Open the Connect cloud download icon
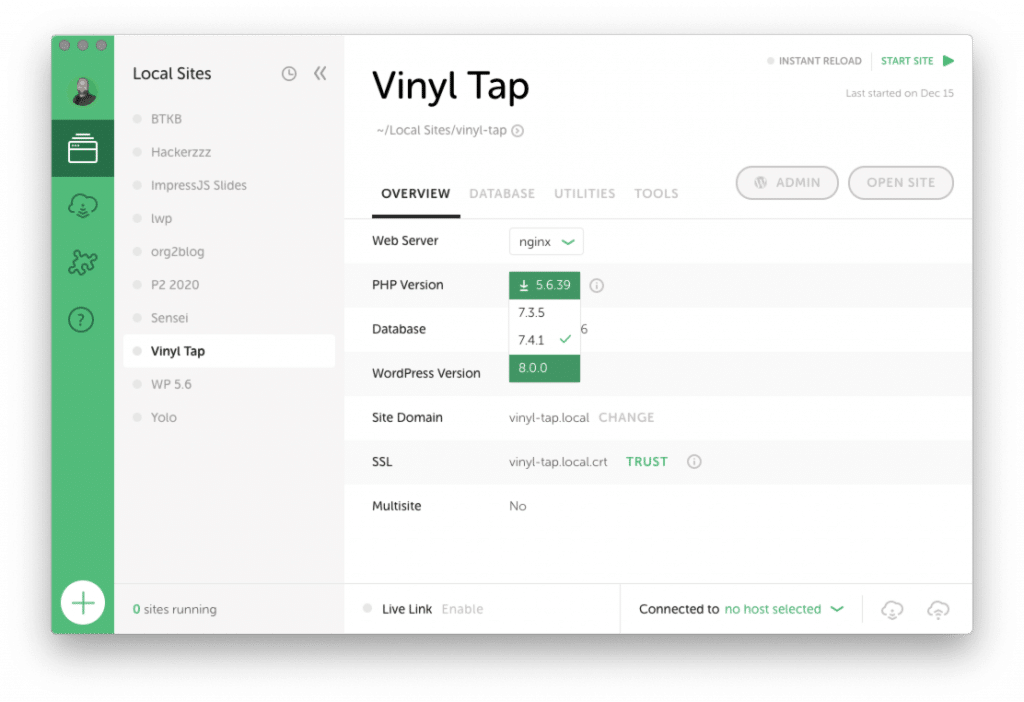This screenshot has width=1024, height=702. click(x=82, y=206)
